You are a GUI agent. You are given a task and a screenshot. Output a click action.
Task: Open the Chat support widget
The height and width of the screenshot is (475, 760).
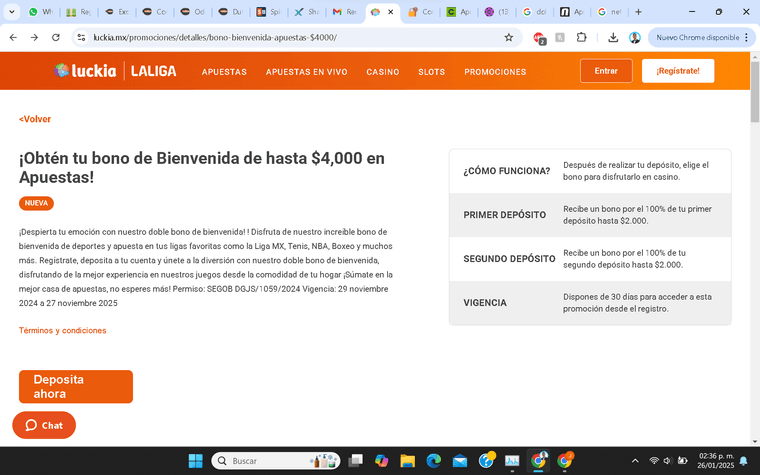click(44, 425)
